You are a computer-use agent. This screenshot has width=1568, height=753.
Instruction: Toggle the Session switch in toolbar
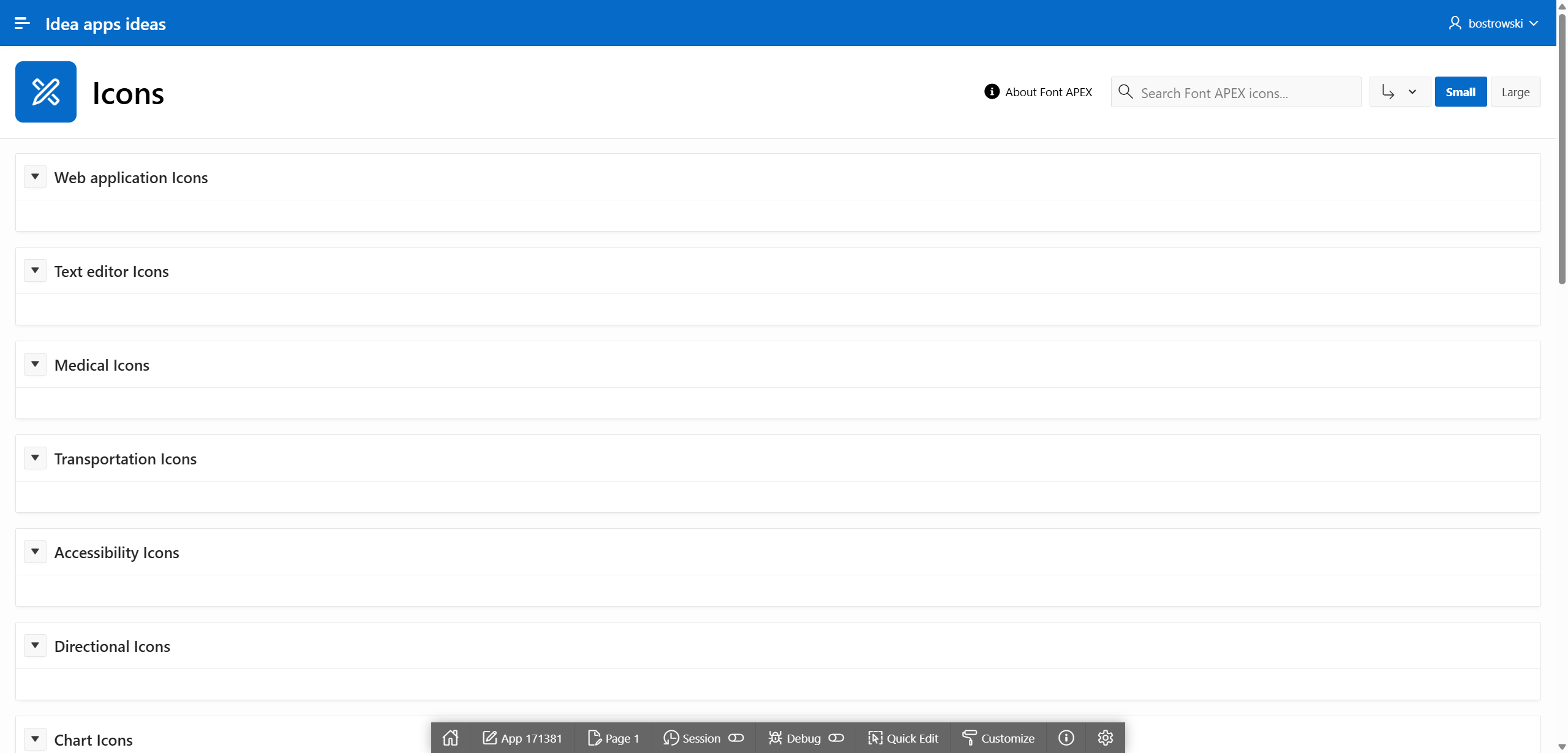pyautogui.click(x=736, y=738)
